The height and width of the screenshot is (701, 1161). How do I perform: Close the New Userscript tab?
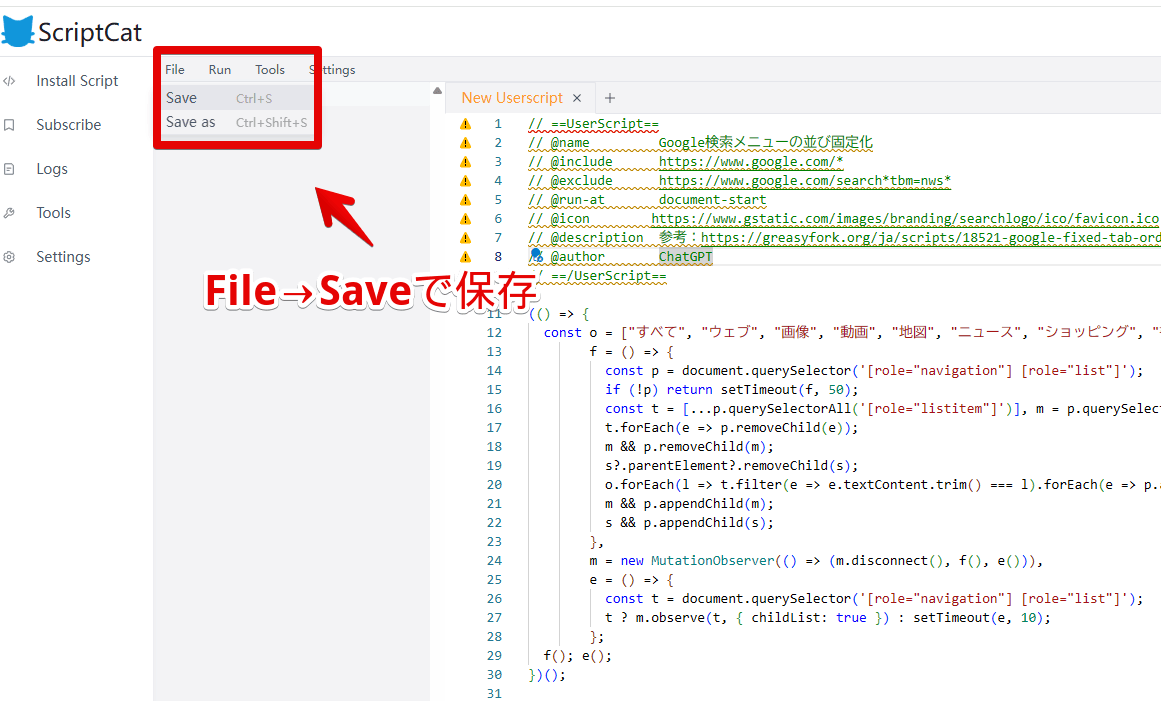click(x=577, y=98)
